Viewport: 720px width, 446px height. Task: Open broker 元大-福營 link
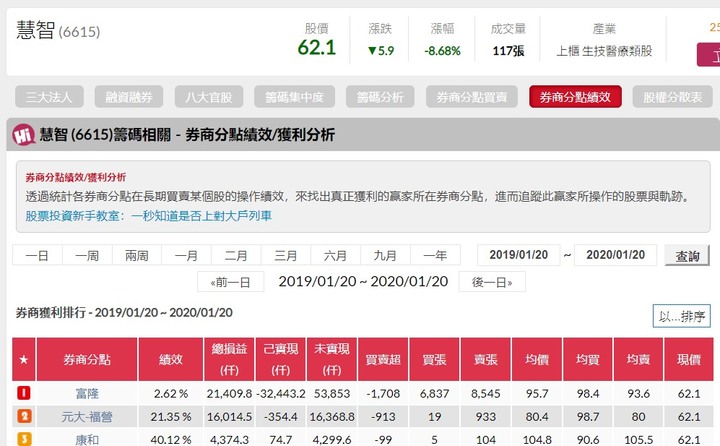(87, 417)
